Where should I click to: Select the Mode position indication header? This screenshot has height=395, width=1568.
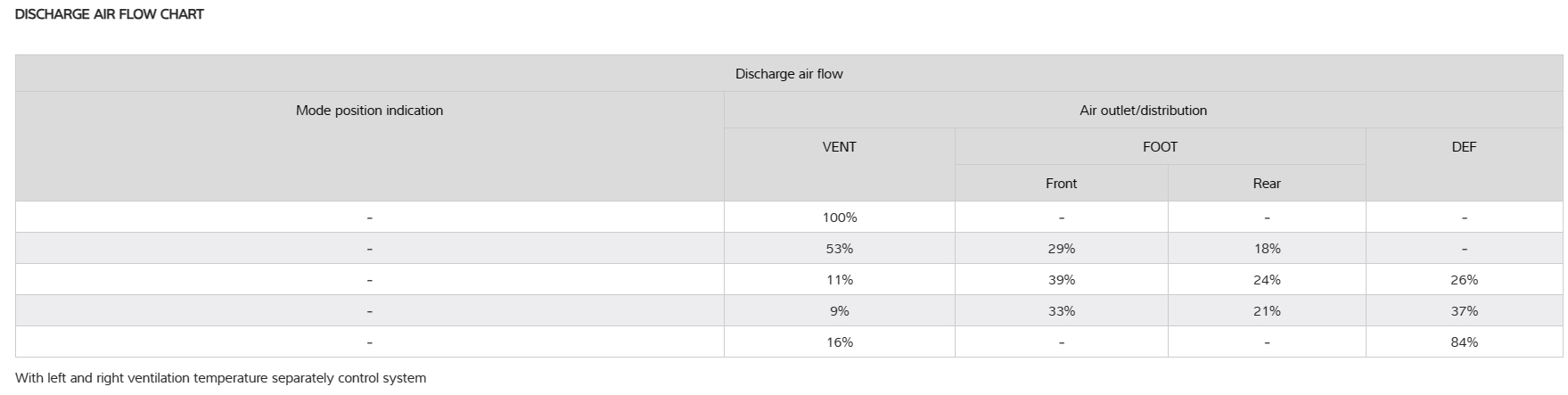point(369,111)
